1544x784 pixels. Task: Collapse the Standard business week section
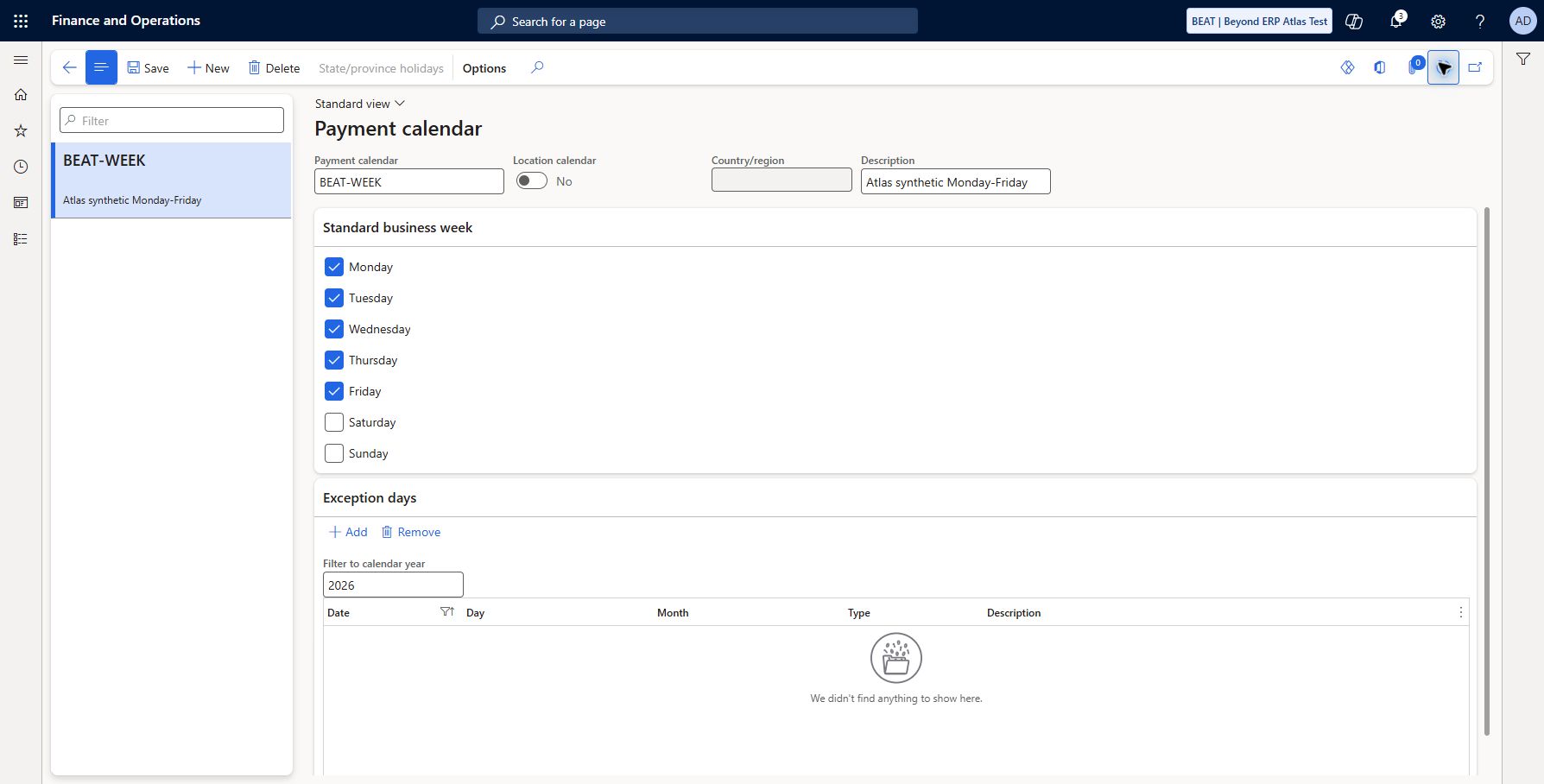coord(895,228)
